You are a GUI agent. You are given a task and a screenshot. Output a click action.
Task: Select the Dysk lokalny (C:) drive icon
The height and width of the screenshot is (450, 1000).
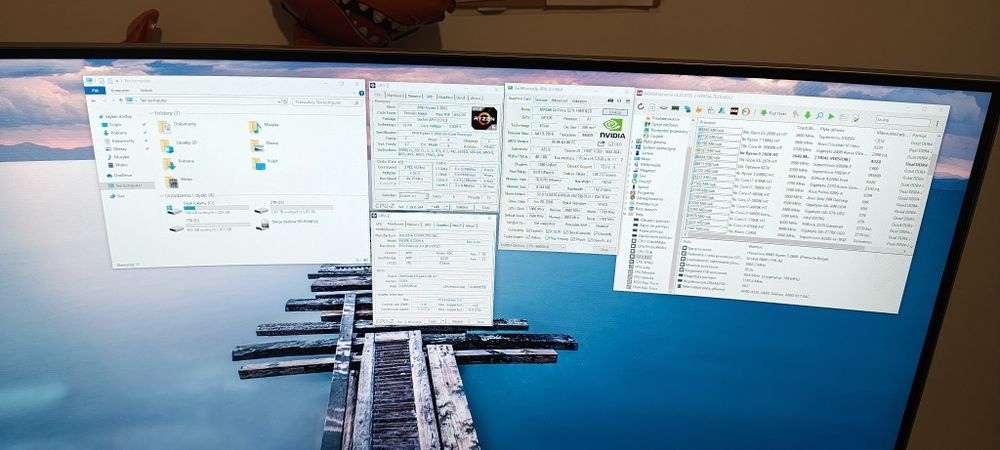(x=174, y=209)
